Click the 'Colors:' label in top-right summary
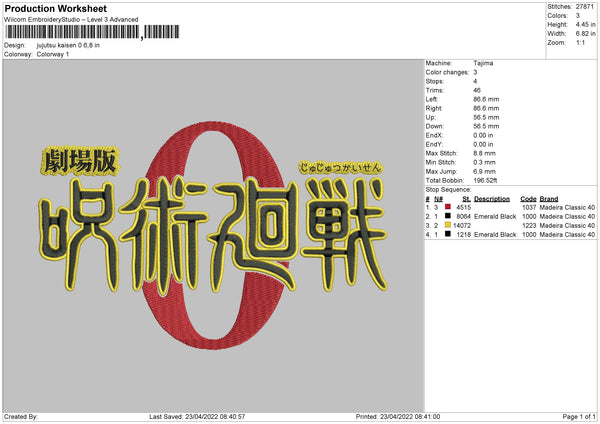The image size is (600, 424). pos(557,16)
